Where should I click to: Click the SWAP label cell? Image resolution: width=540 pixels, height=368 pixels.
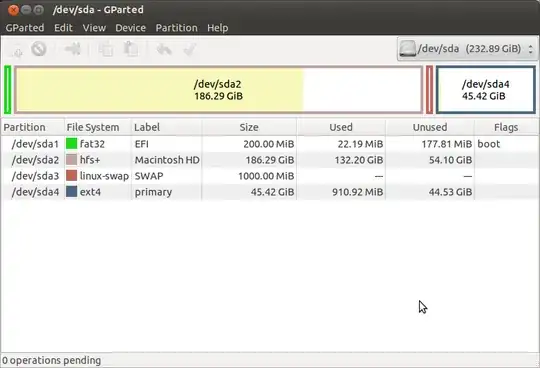click(149, 176)
